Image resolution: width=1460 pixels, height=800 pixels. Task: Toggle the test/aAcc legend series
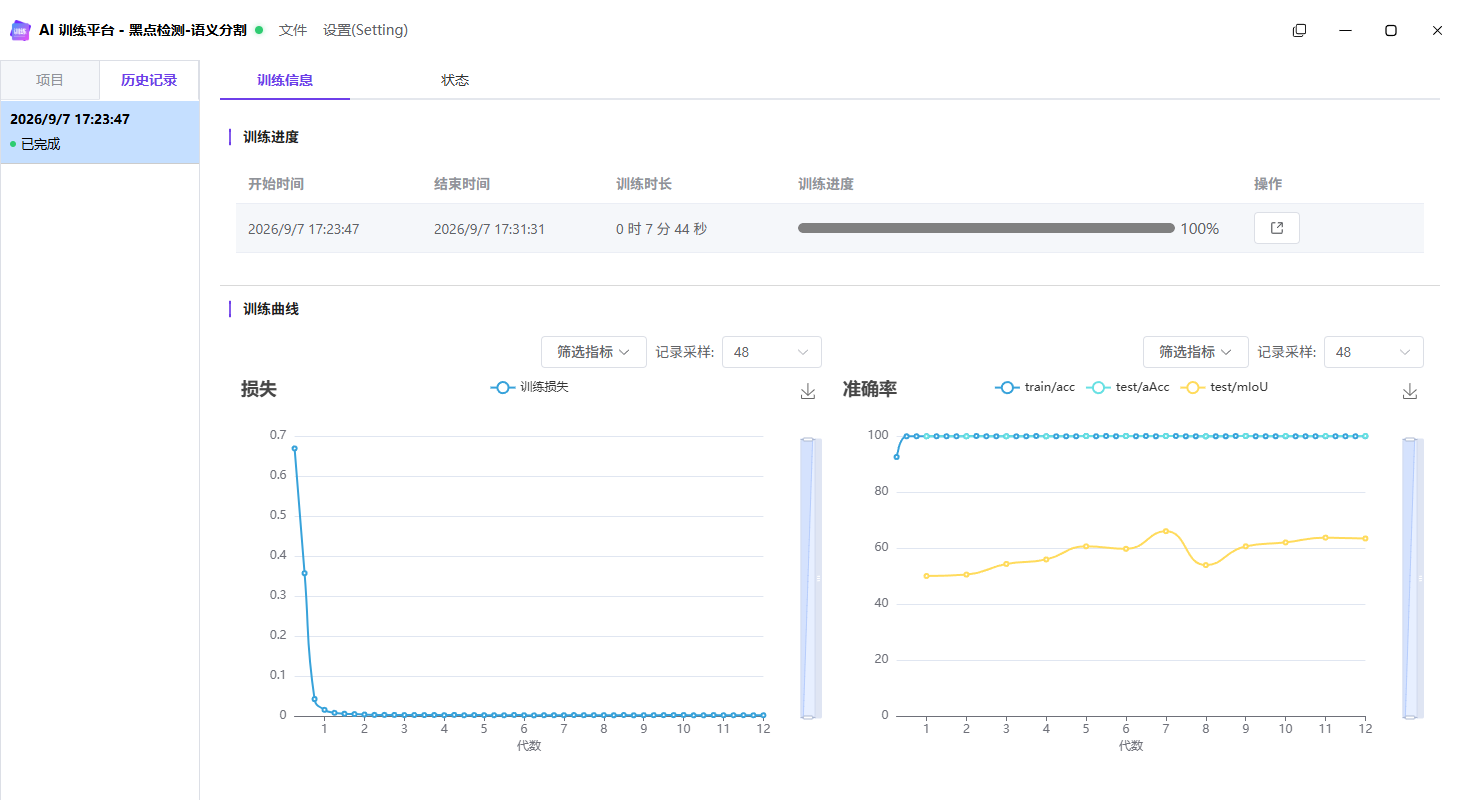point(1128,387)
